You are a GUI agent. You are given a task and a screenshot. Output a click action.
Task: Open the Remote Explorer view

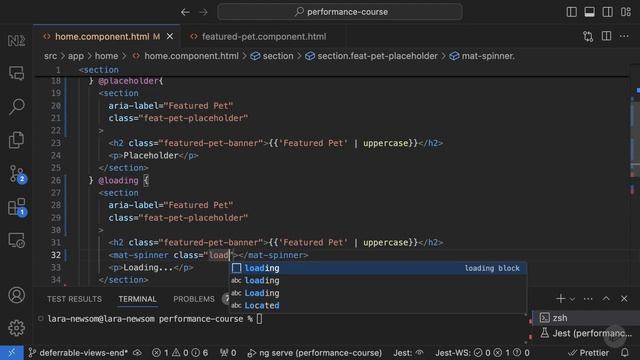pos(16,240)
